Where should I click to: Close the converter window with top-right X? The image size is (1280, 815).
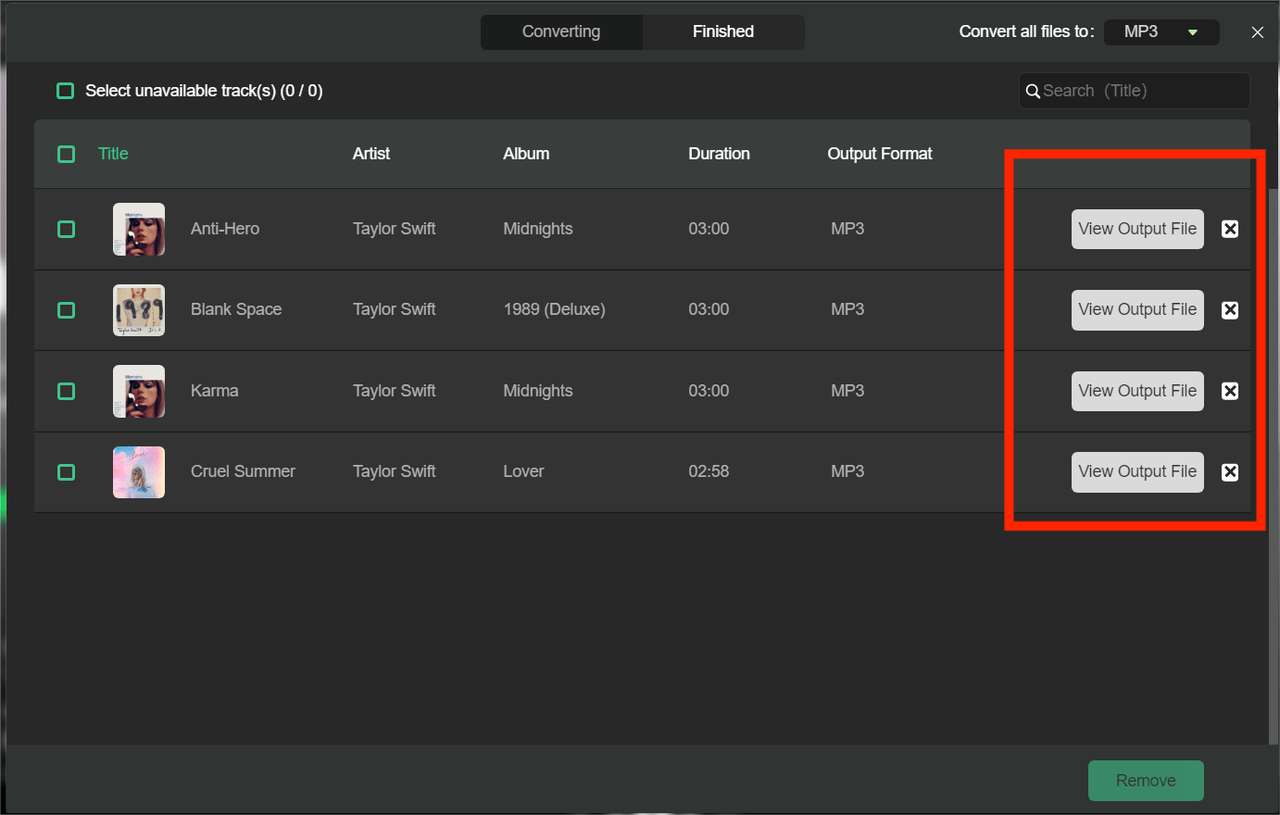point(1258,32)
